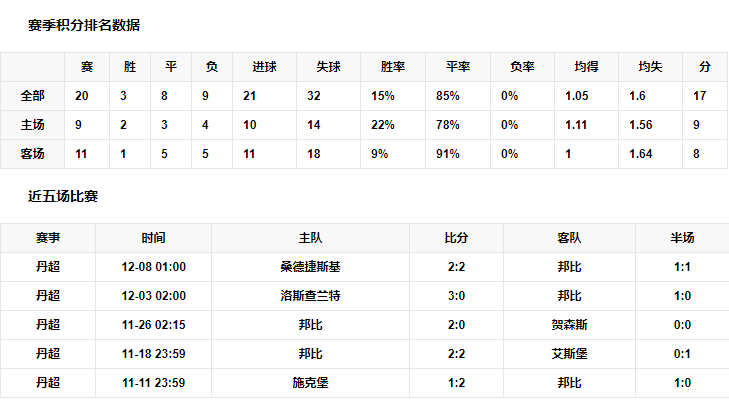Click the 近五场比赛 section heading

tap(63, 197)
